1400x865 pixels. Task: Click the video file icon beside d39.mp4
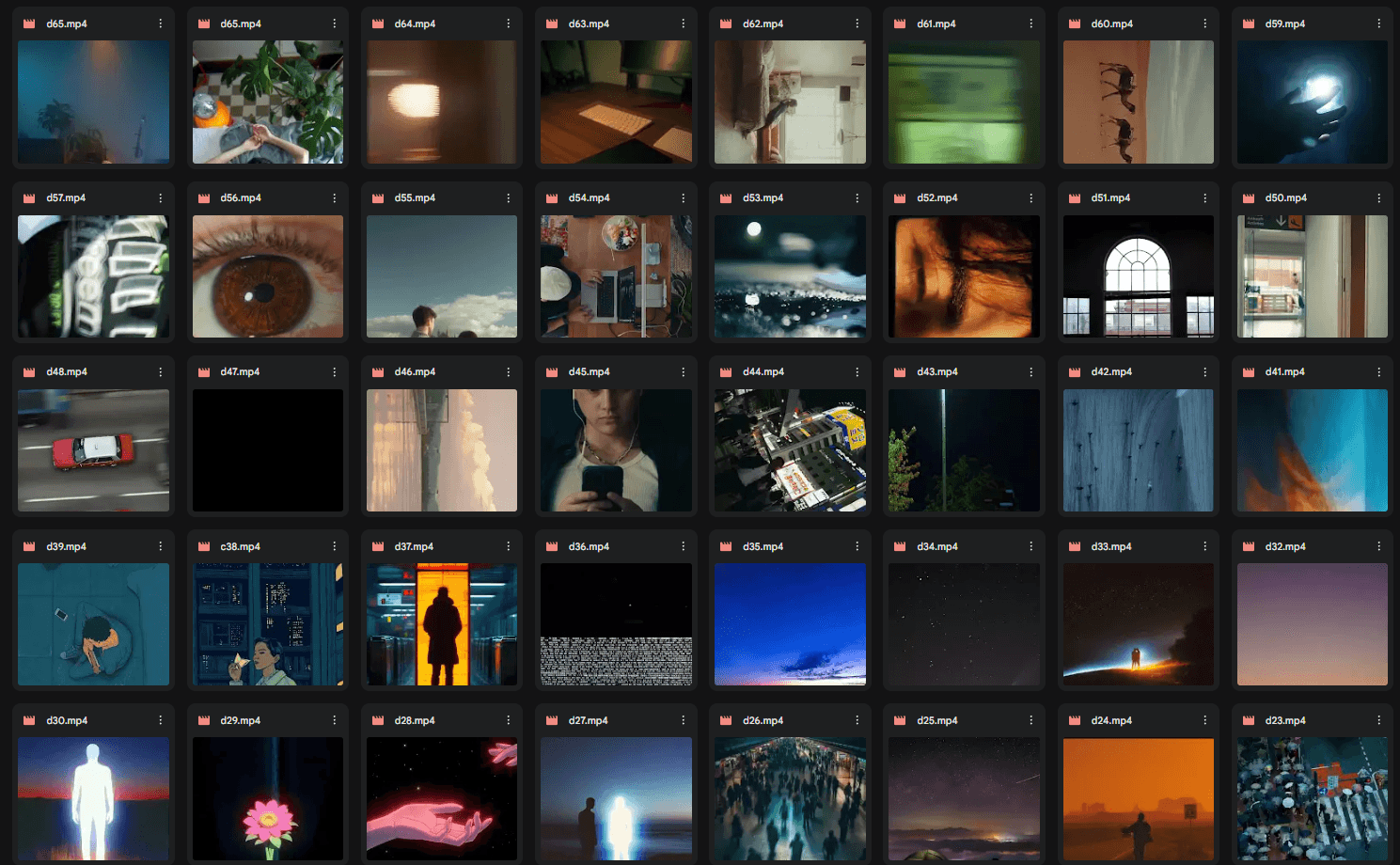(x=29, y=546)
